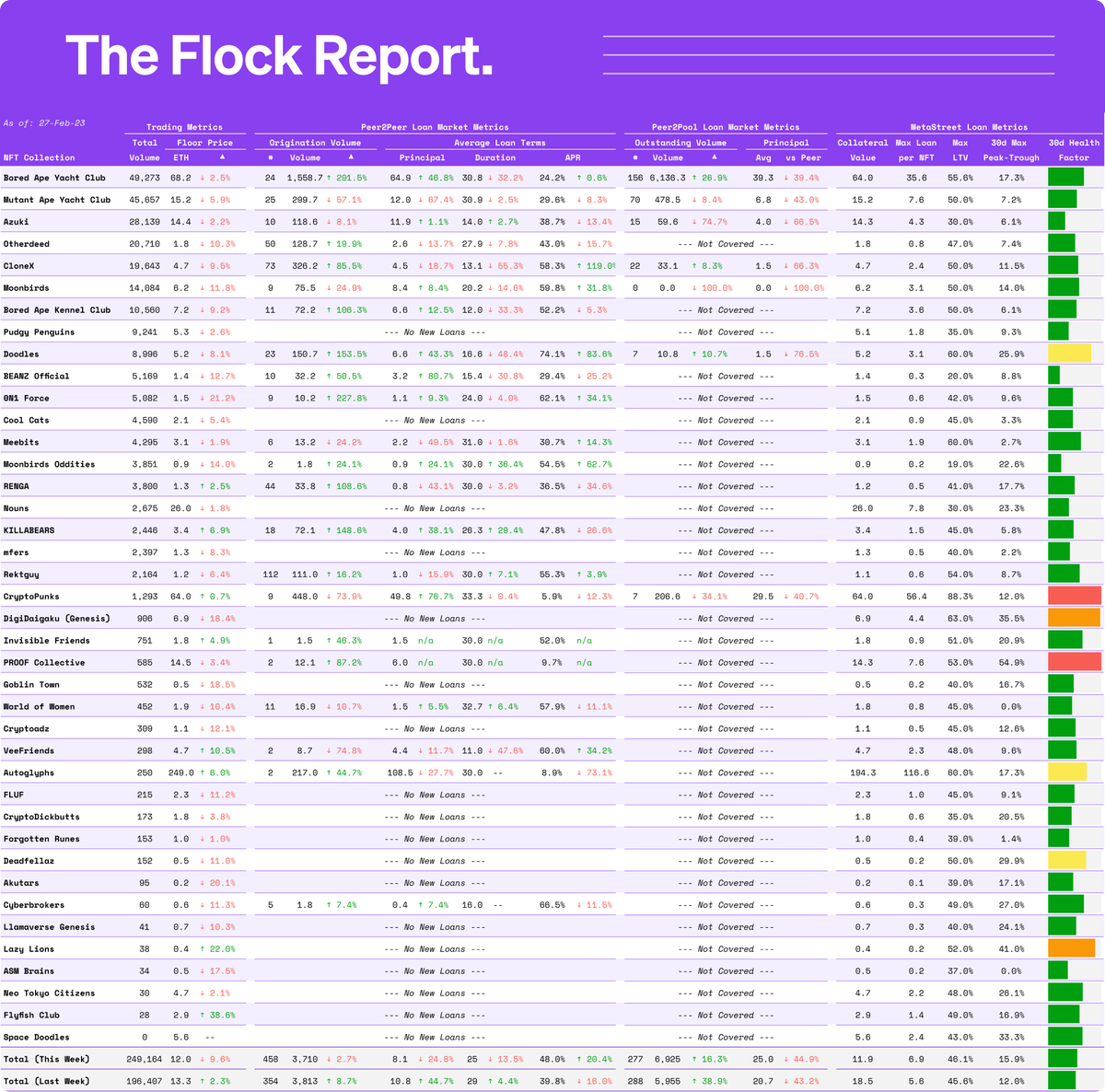Select the "Rektguy" collection name
The image size is (1105, 1092).
click(22, 575)
